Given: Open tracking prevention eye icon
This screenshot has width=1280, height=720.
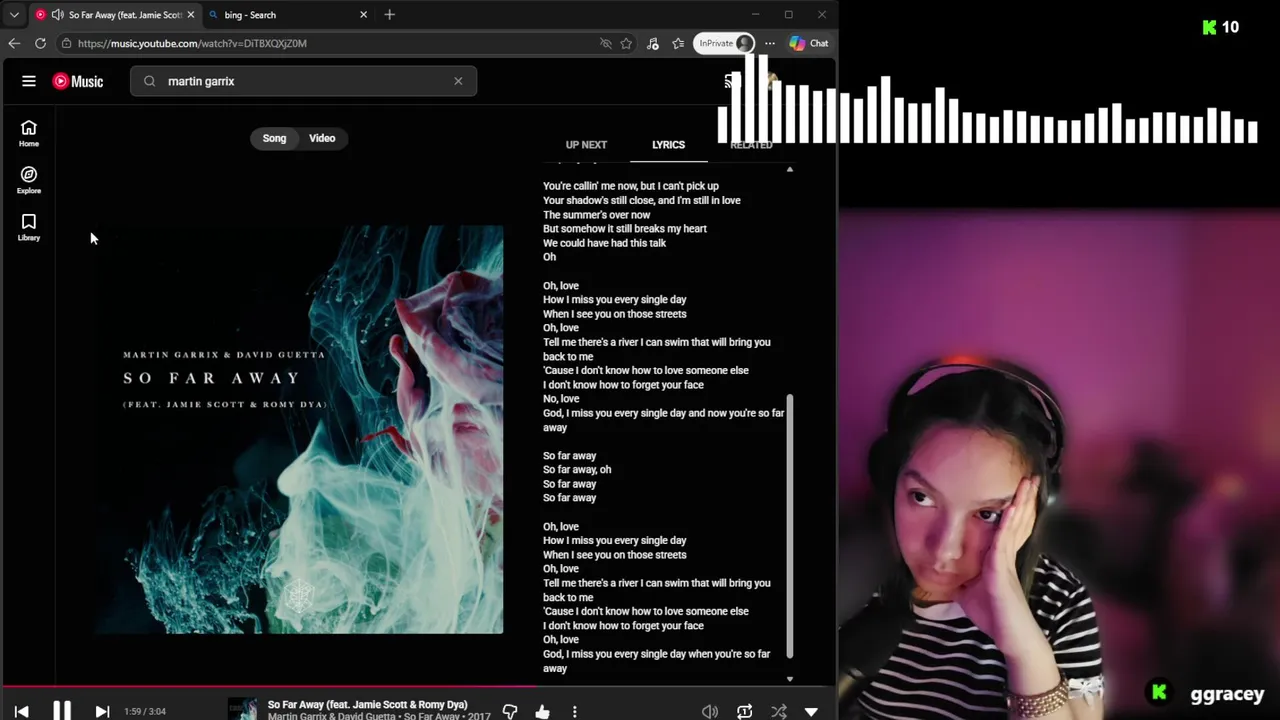Looking at the screenshot, I should pyautogui.click(x=605, y=43).
